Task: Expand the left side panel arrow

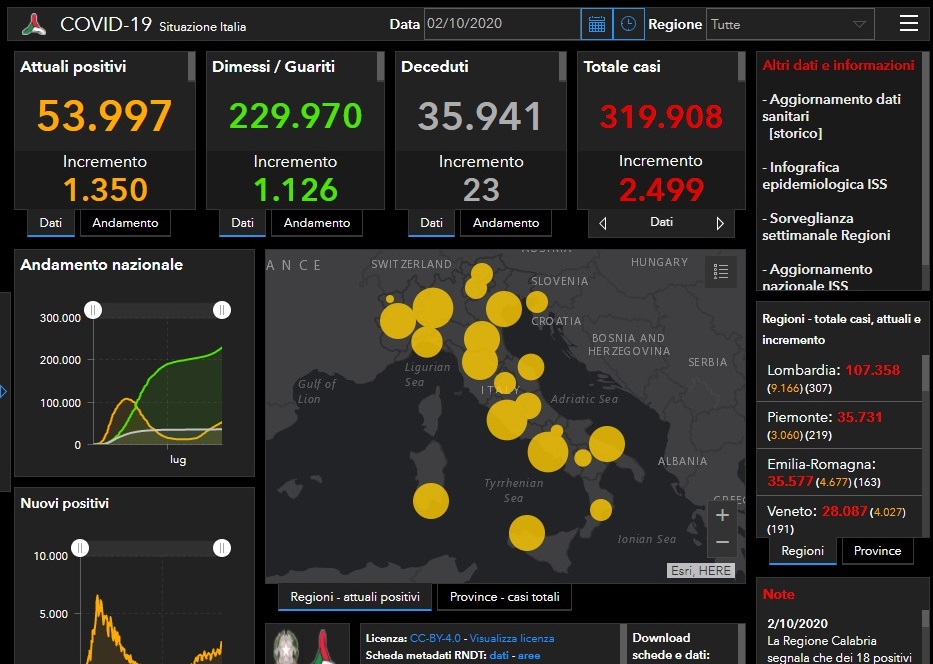Action: [3, 391]
